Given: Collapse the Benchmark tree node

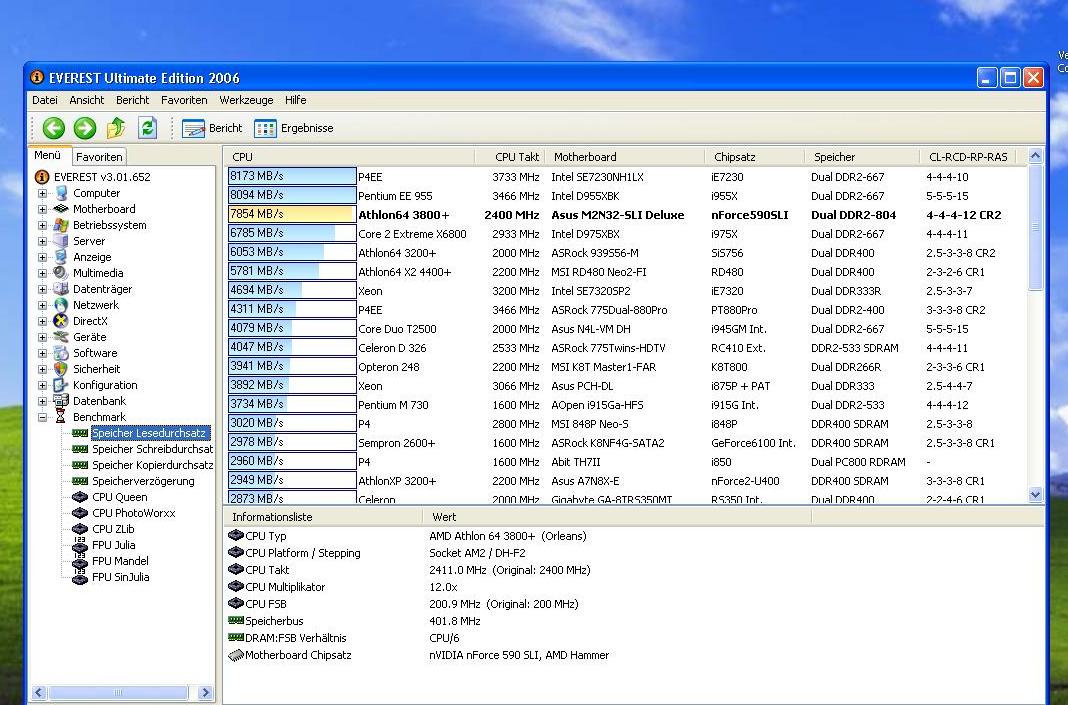Looking at the screenshot, I should tap(42, 418).
